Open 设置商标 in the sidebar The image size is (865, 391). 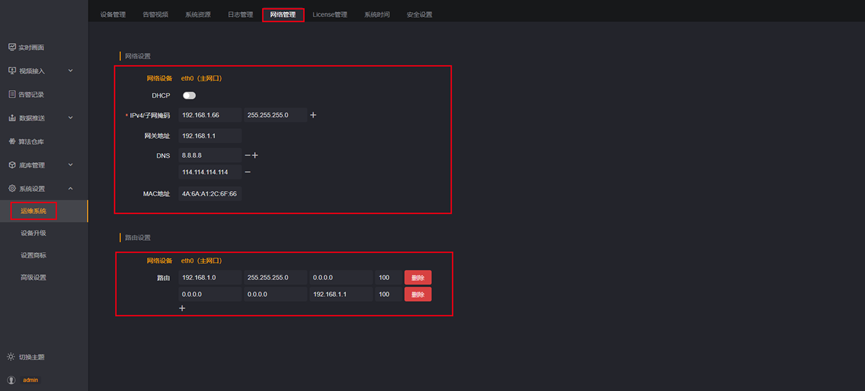click(34, 255)
